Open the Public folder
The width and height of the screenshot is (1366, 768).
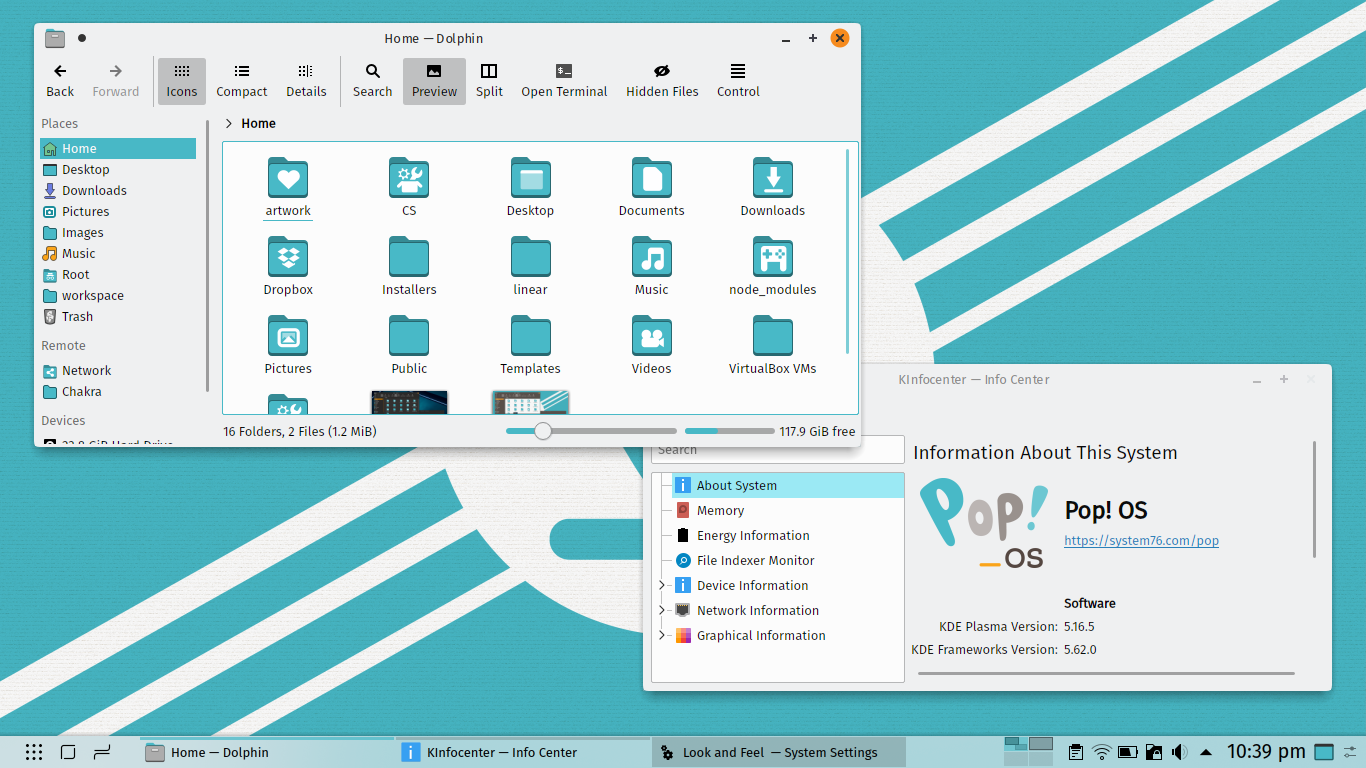(409, 346)
